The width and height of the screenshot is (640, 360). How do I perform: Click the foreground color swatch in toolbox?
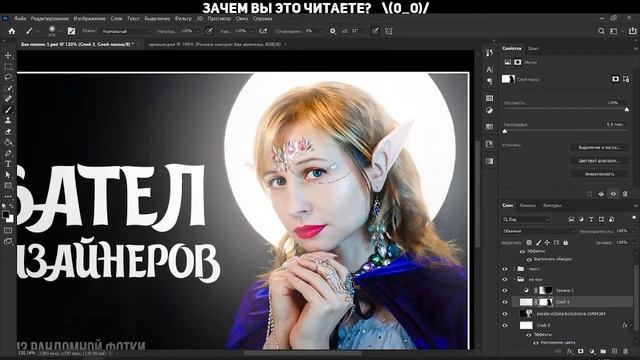tap(6, 214)
